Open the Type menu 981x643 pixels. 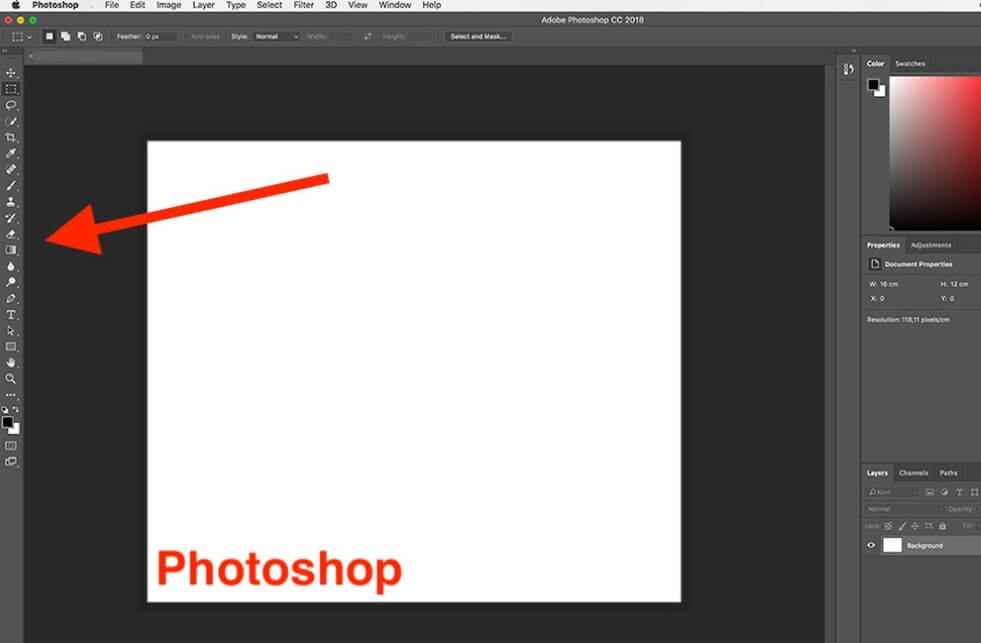(x=236, y=5)
